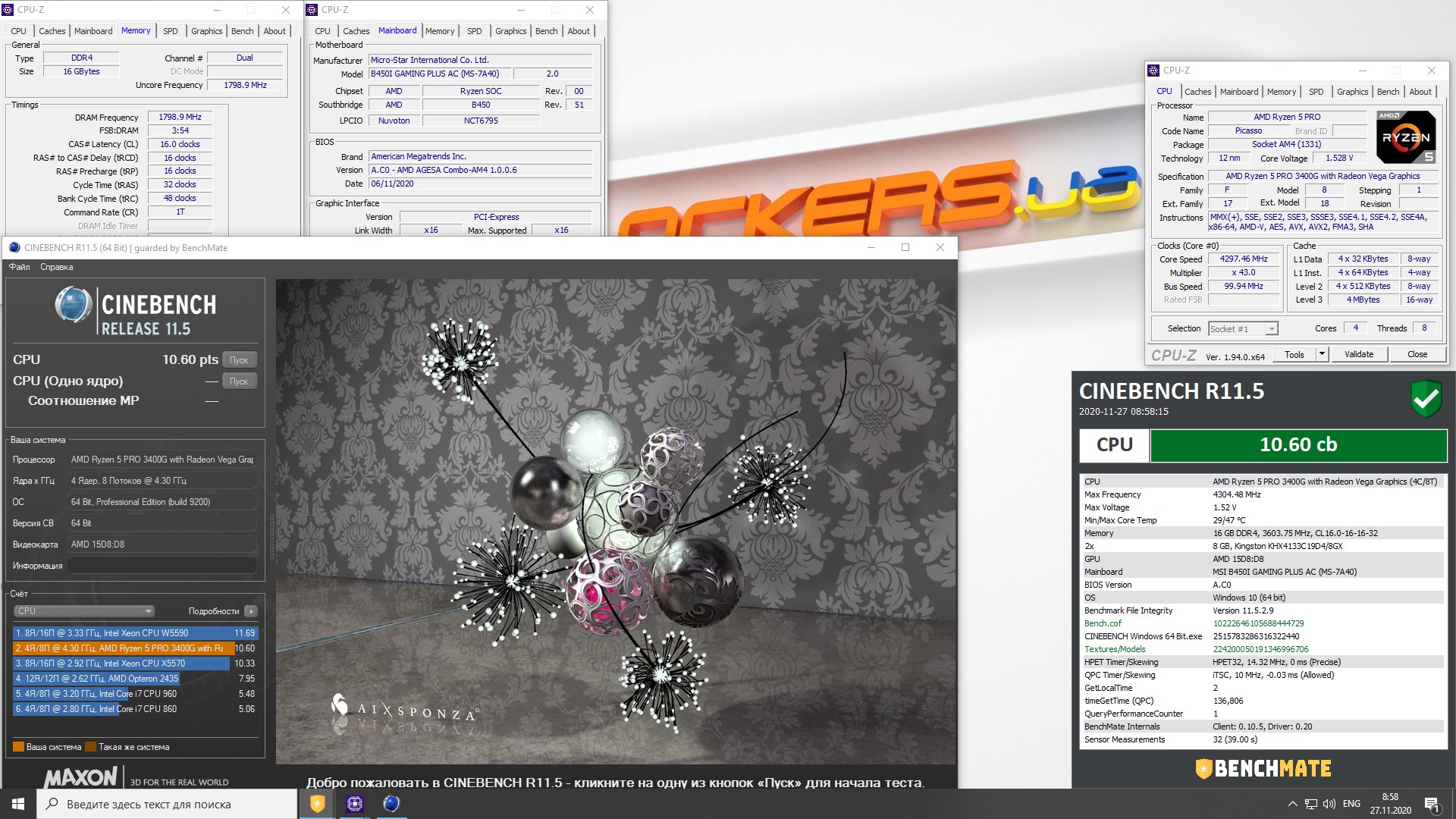Open Graphics tab in right CPU-Z
Viewport: 1456px width, 819px height.
pos(1353,92)
